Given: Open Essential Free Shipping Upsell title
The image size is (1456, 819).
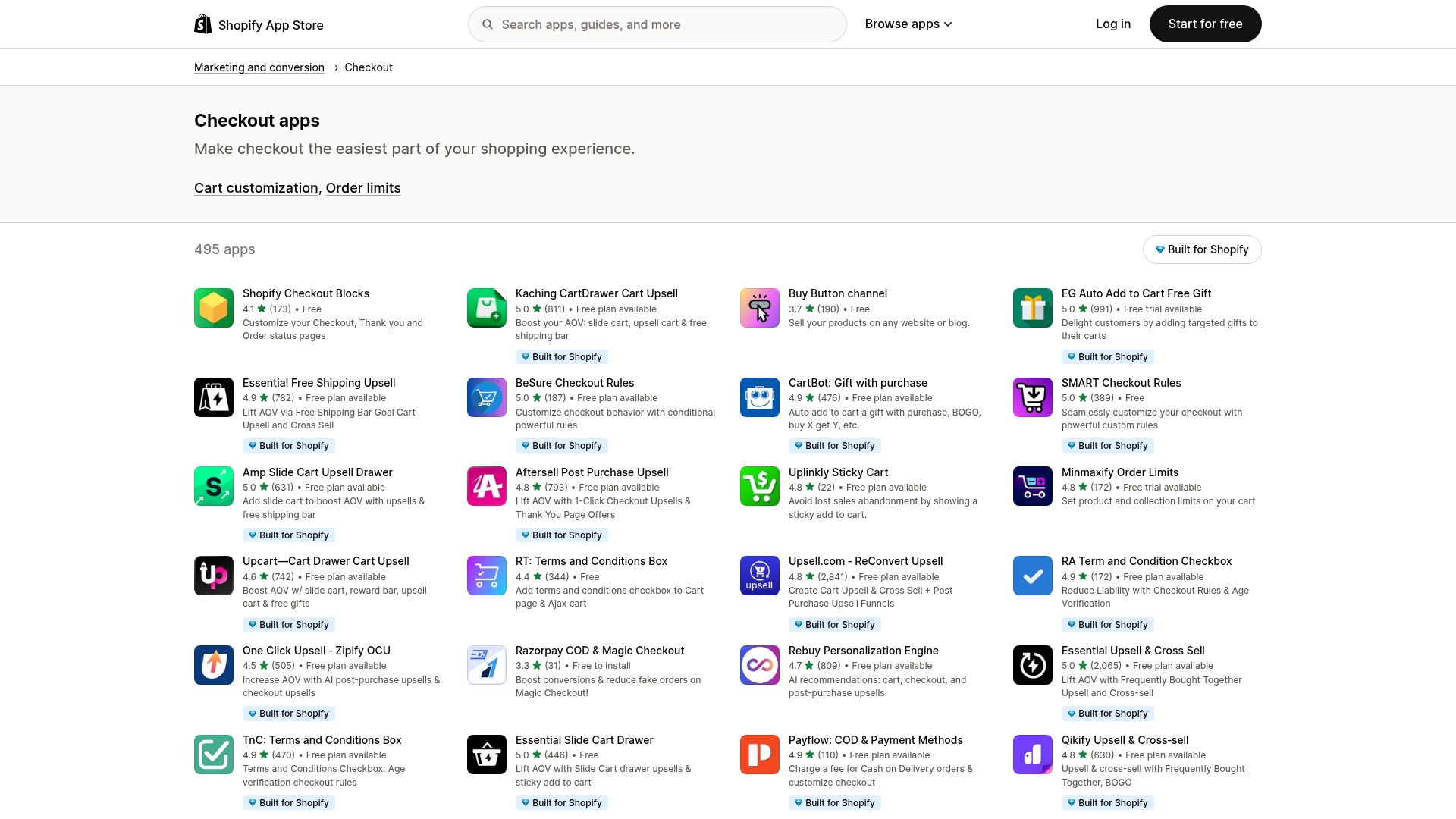Looking at the screenshot, I should coord(318,383).
